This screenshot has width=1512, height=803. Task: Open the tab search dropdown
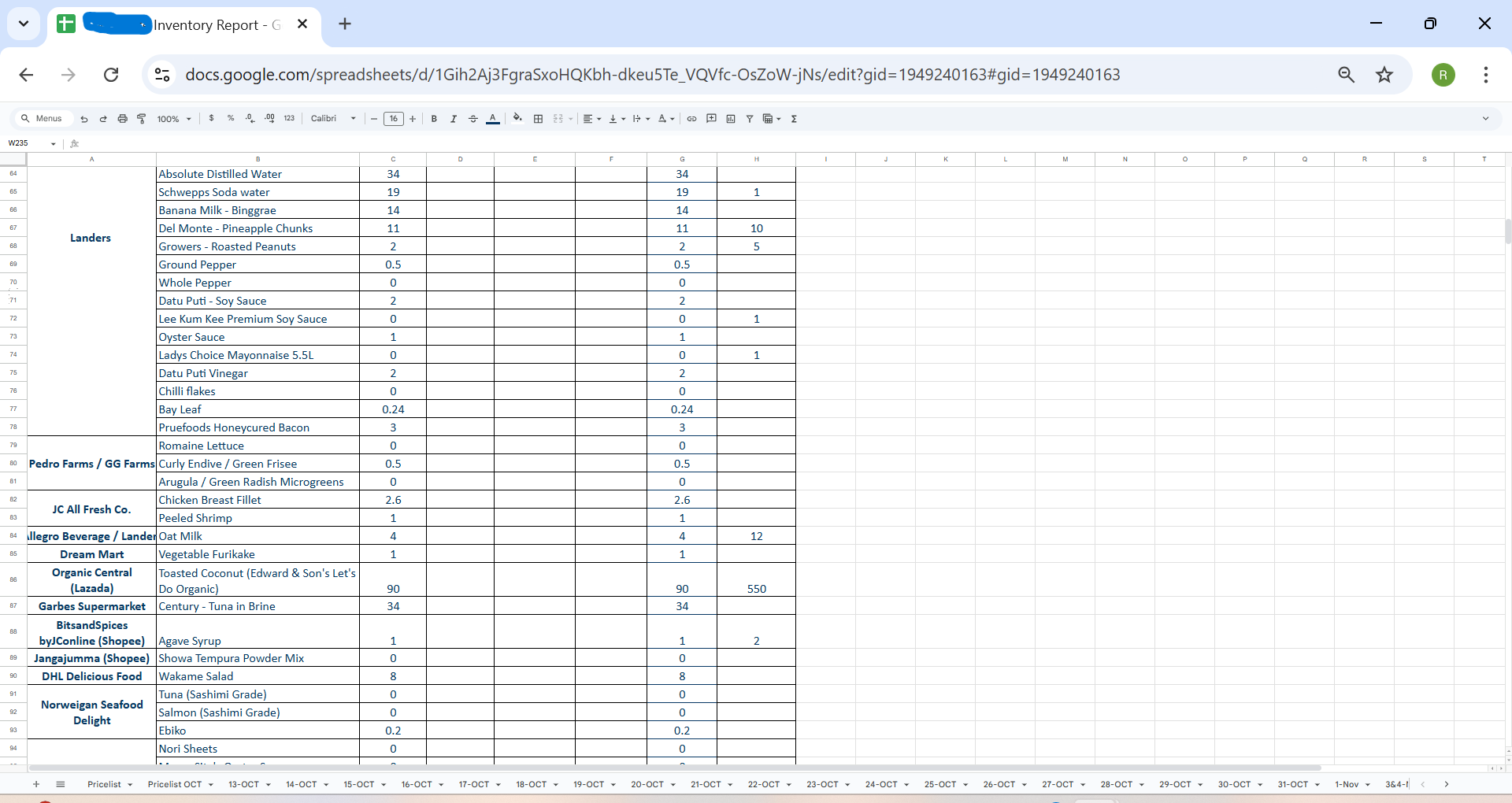pos(24,24)
